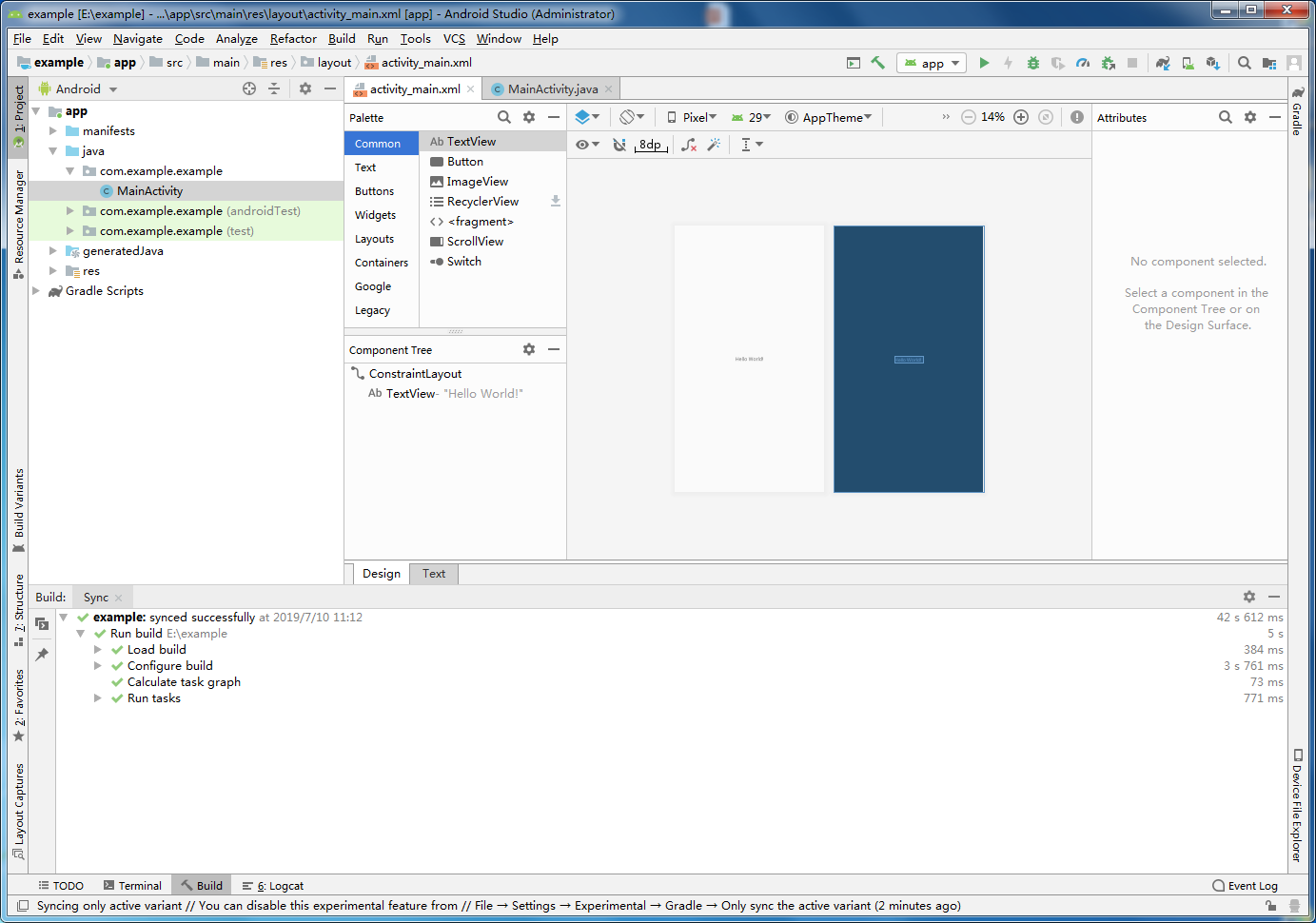Image resolution: width=1316 pixels, height=923 pixels.
Task: Select the Widgets palette category
Action: point(375,215)
